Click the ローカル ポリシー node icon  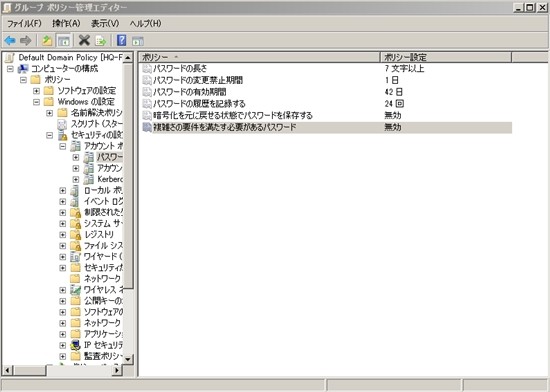(75, 190)
